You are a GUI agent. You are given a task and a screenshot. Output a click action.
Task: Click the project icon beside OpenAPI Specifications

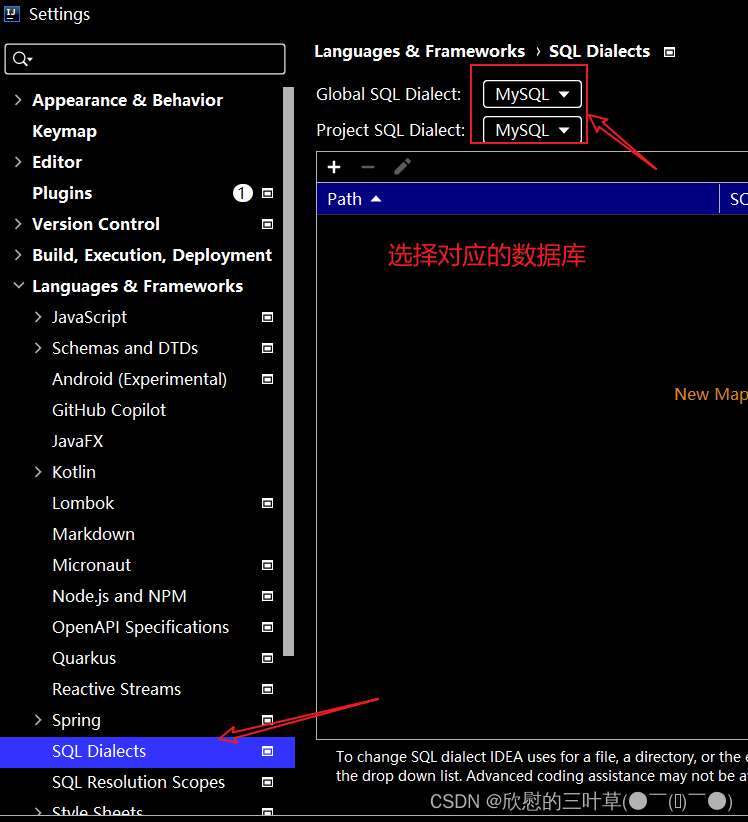pos(267,627)
